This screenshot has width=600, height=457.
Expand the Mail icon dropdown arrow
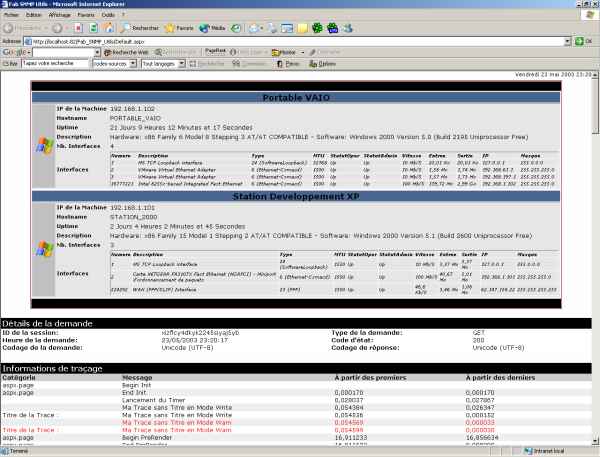click(262, 28)
